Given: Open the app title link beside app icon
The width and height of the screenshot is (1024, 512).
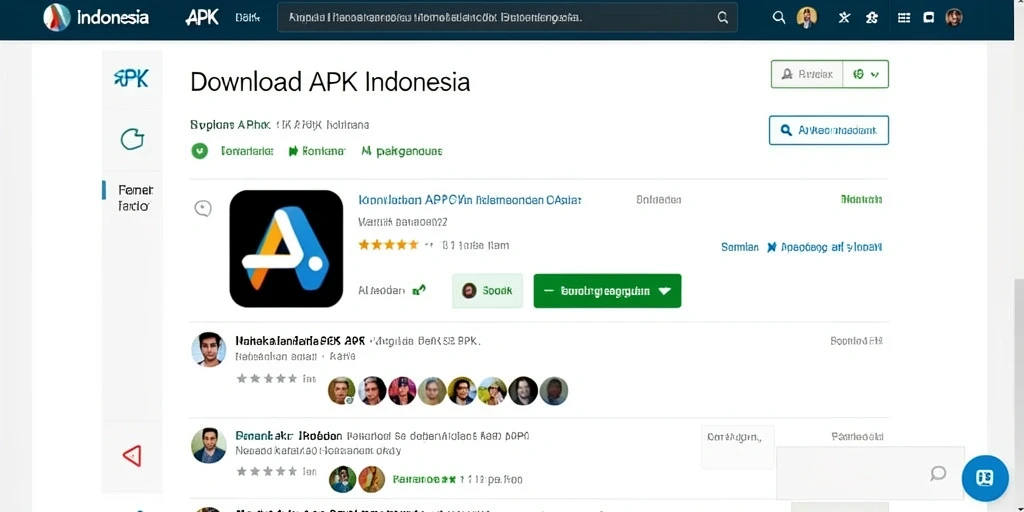Looking at the screenshot, I should [x=470, y=200].
